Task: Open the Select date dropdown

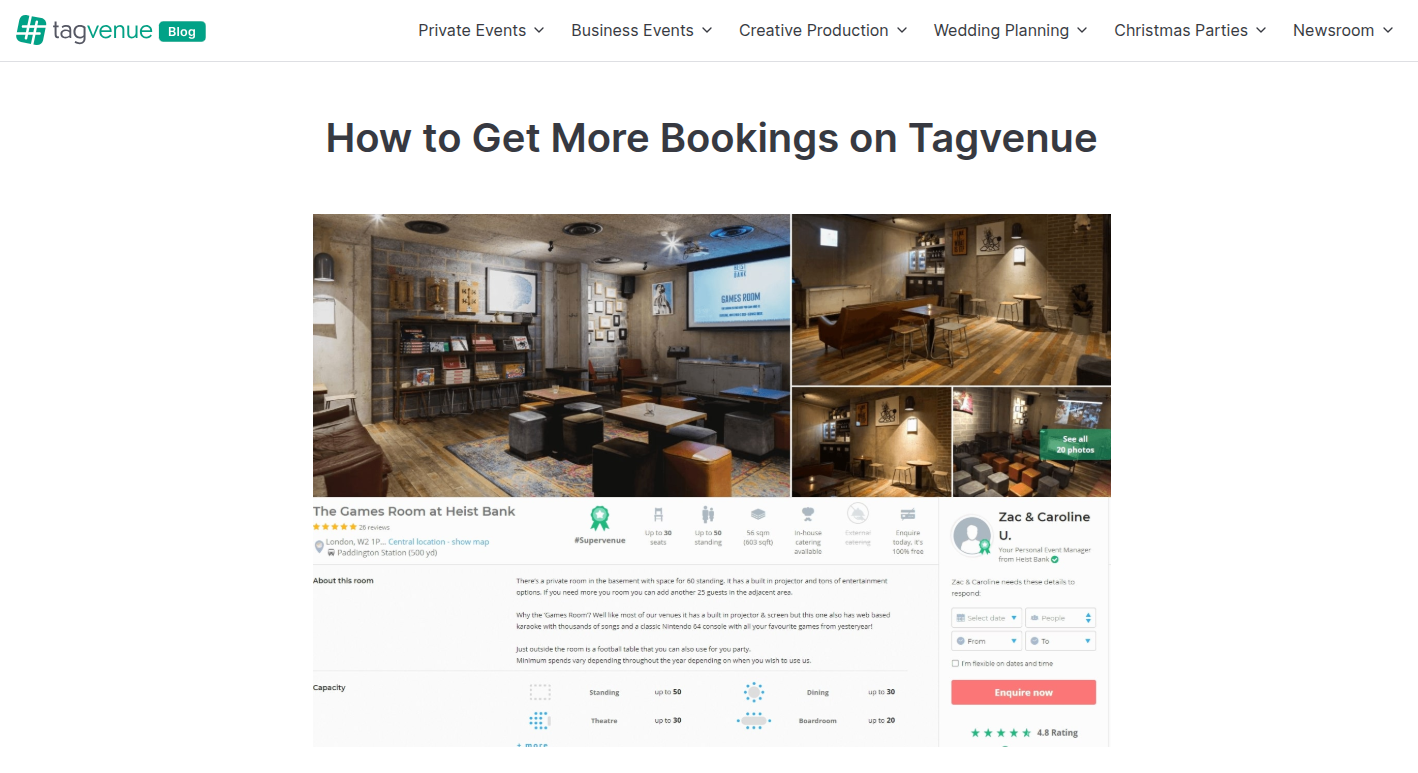Action: click(986, 618)
